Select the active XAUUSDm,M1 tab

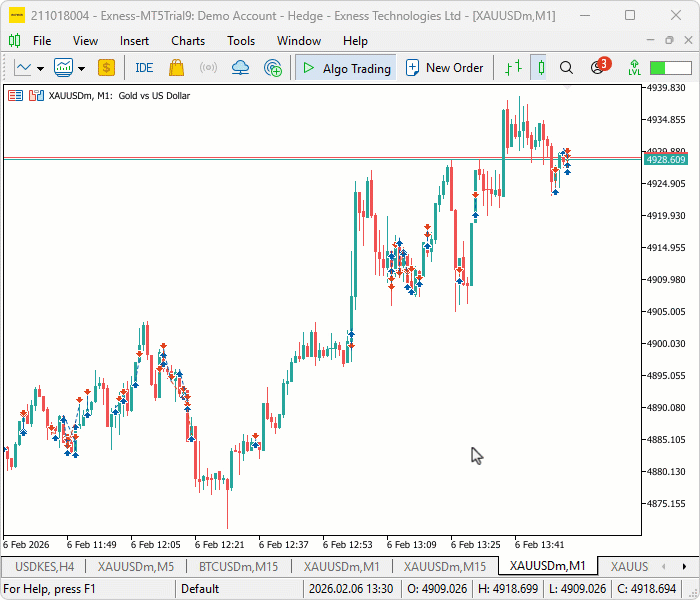(x=547, y=566)
